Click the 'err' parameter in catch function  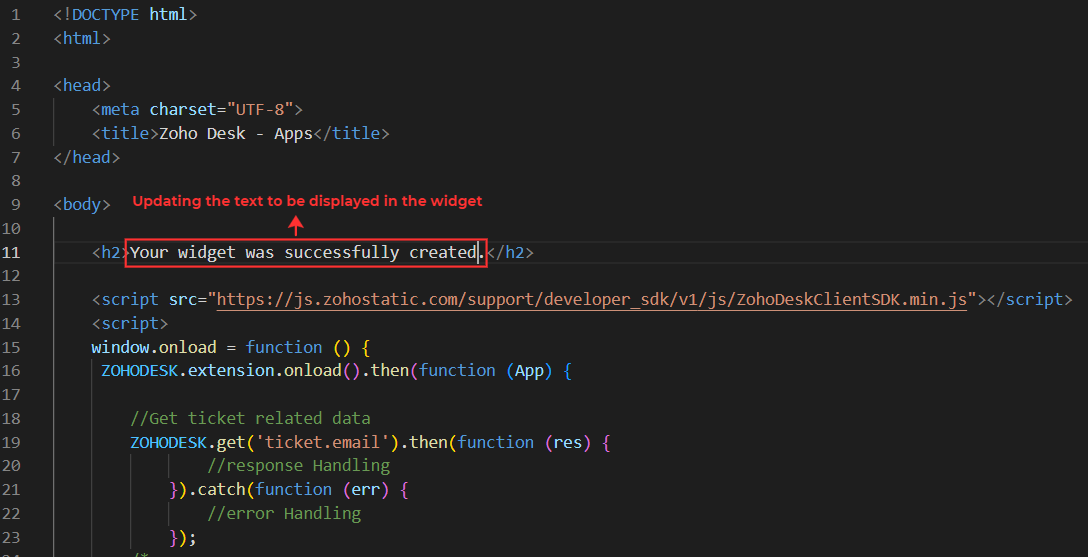click(x=366, y=489)
